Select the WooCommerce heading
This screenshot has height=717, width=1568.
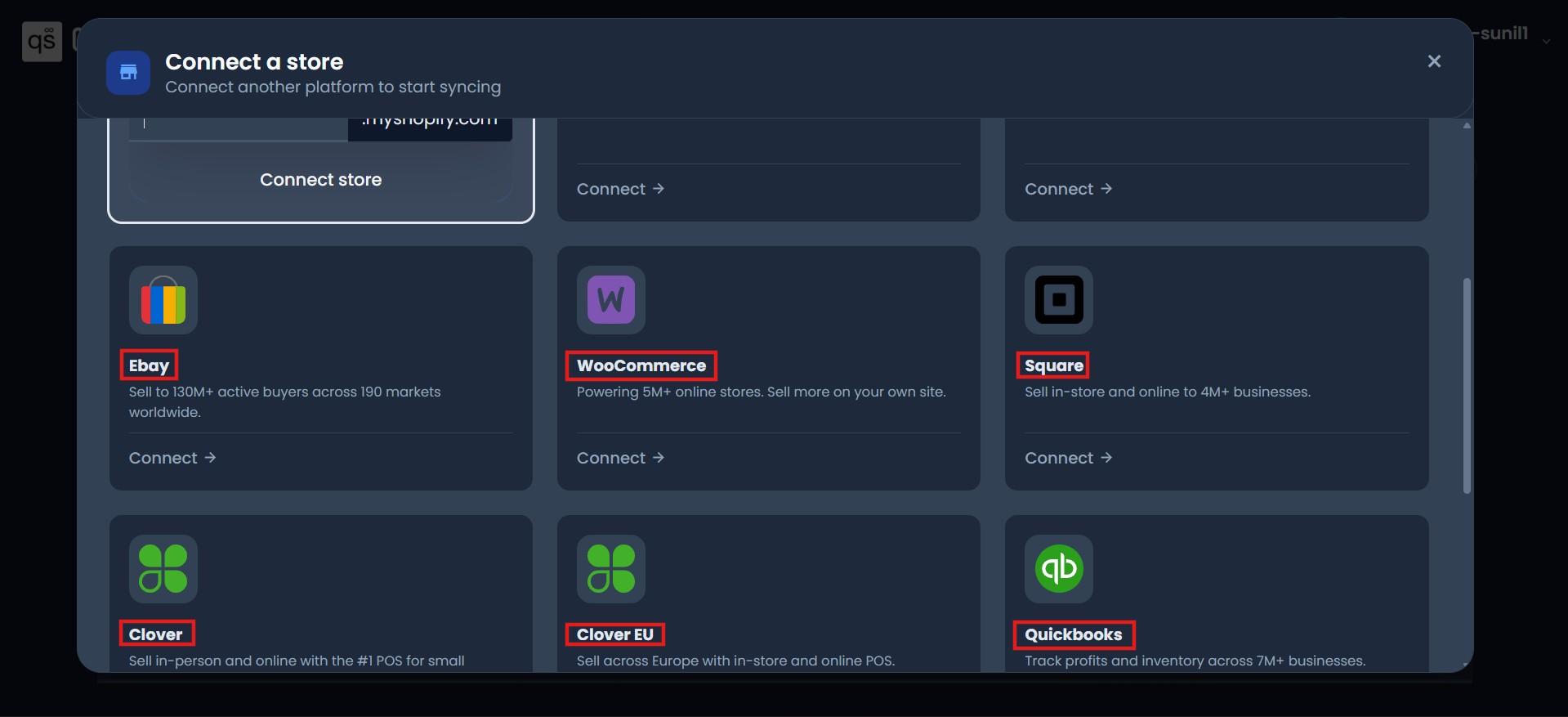pyautogui.click(x=641, y=365)
